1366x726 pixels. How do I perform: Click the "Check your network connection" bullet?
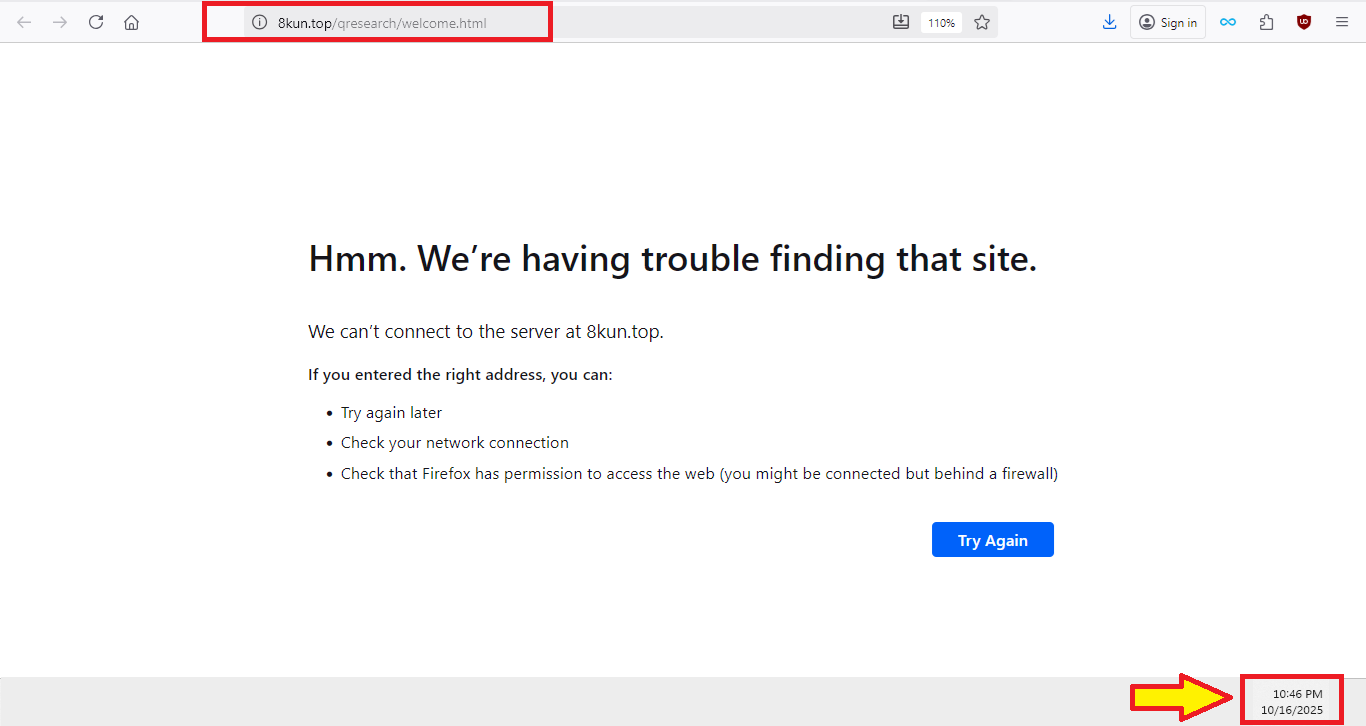click(454, 443)
